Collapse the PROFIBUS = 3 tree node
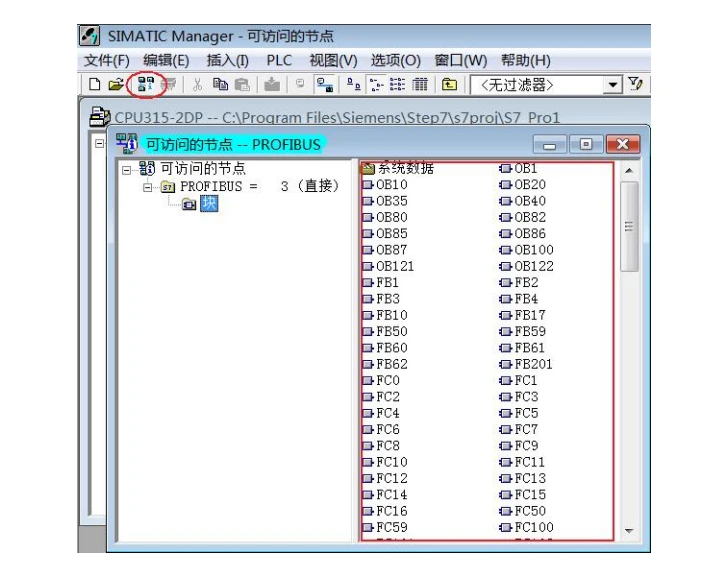 pos(147,187)
